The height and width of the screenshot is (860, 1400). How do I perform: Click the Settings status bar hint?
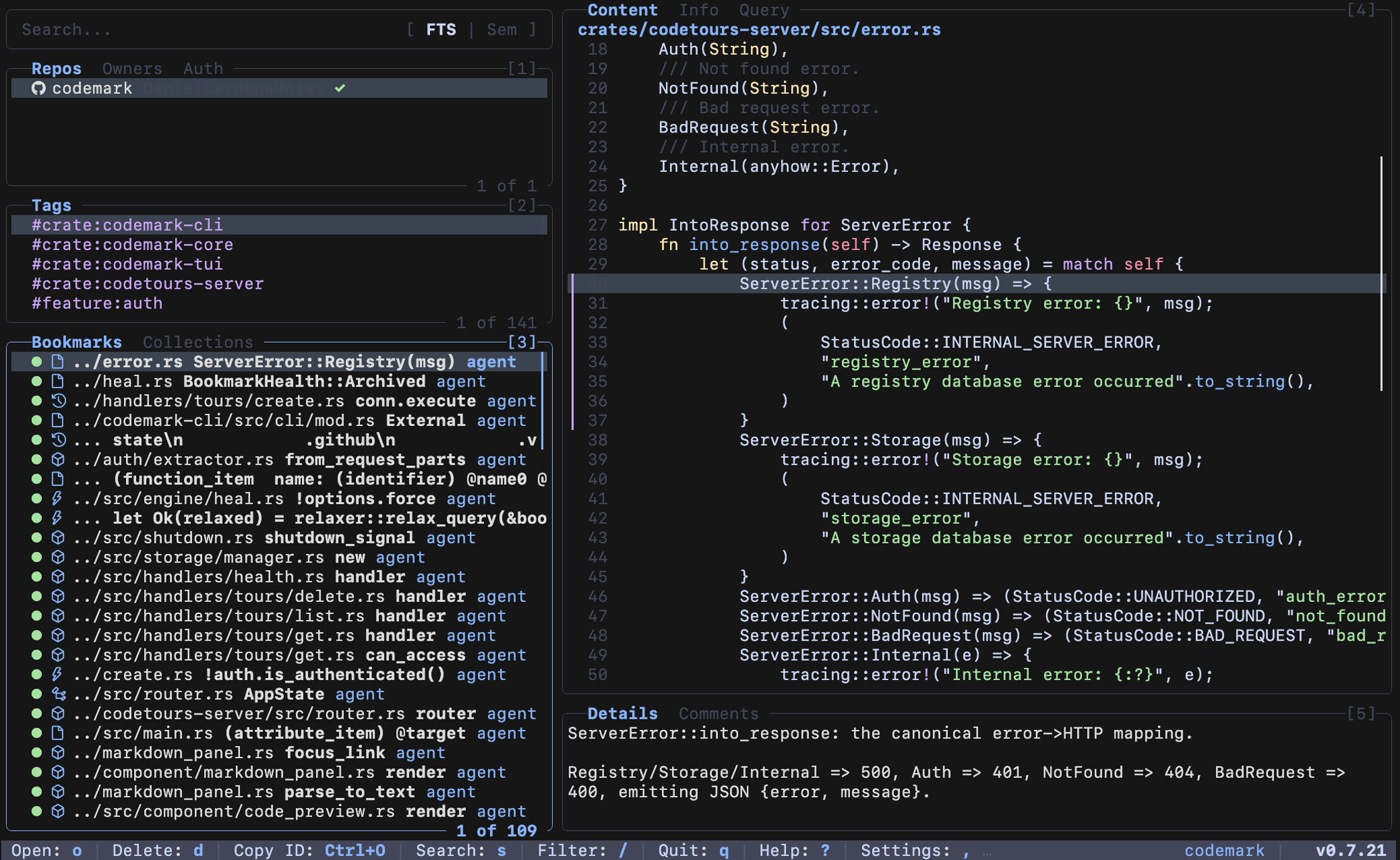[915, 851]
